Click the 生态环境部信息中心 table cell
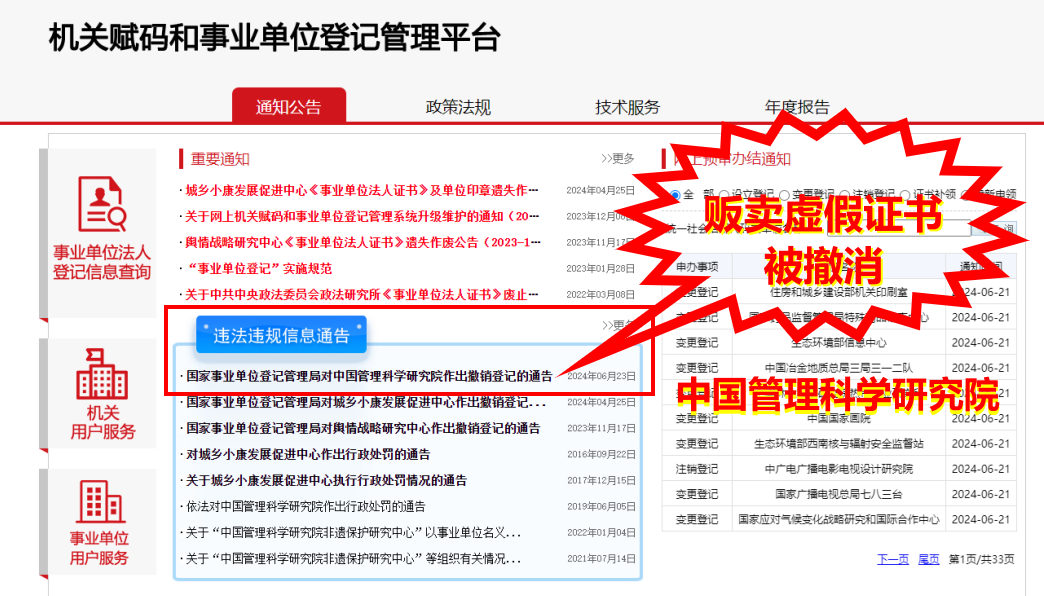1044x596 pixels. point(839,343)
